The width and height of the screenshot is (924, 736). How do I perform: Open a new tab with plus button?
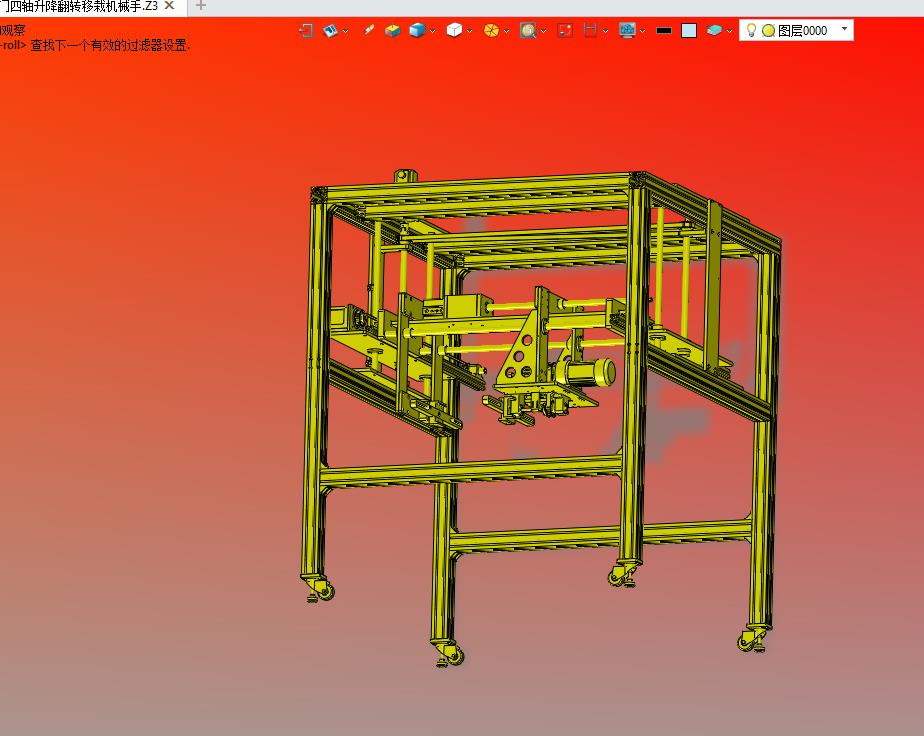coord(201,6)
